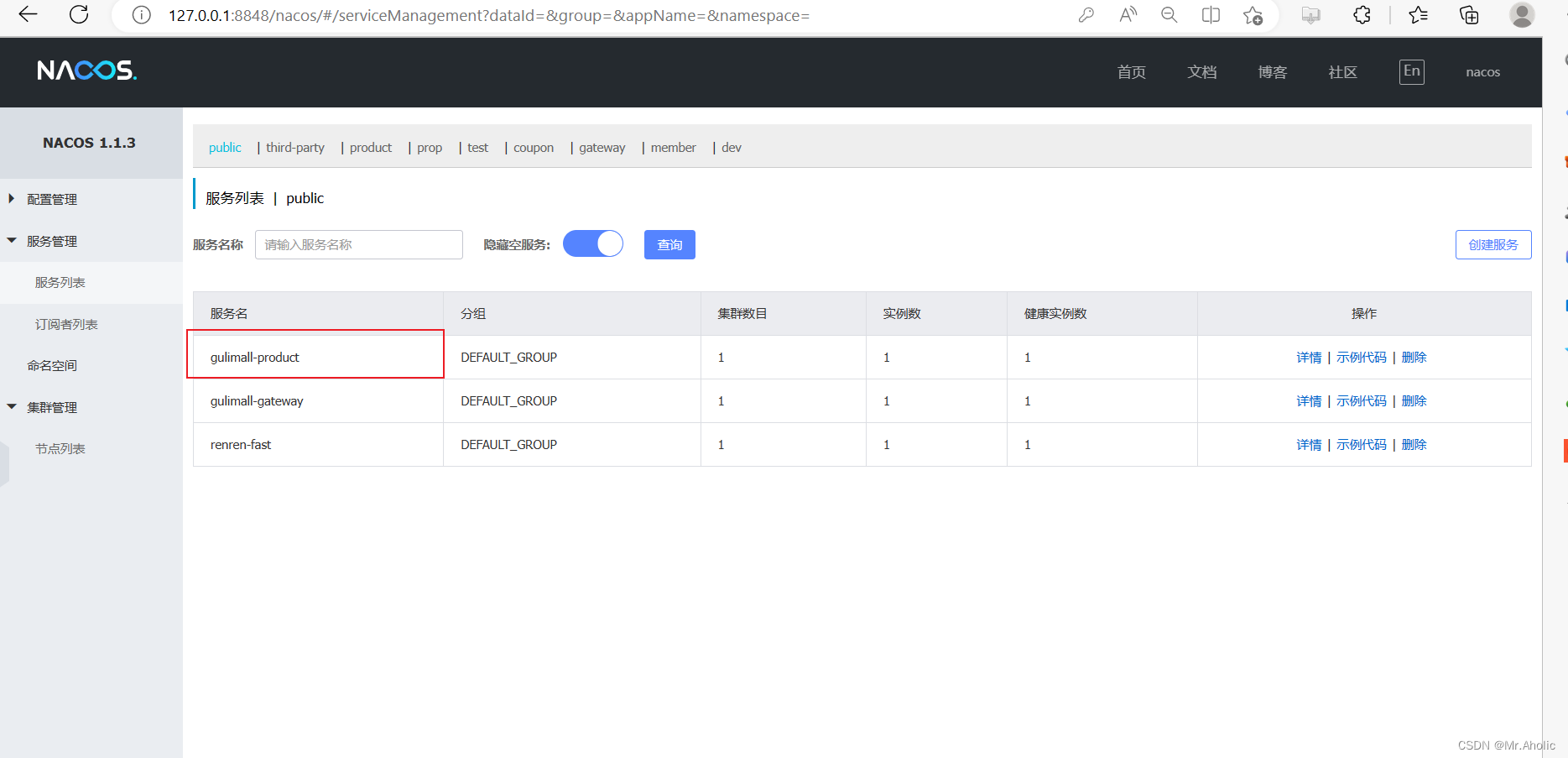Open the split screen icon
The height and width of the screenshot is (758, 1568).
[x=1211, y=15]
